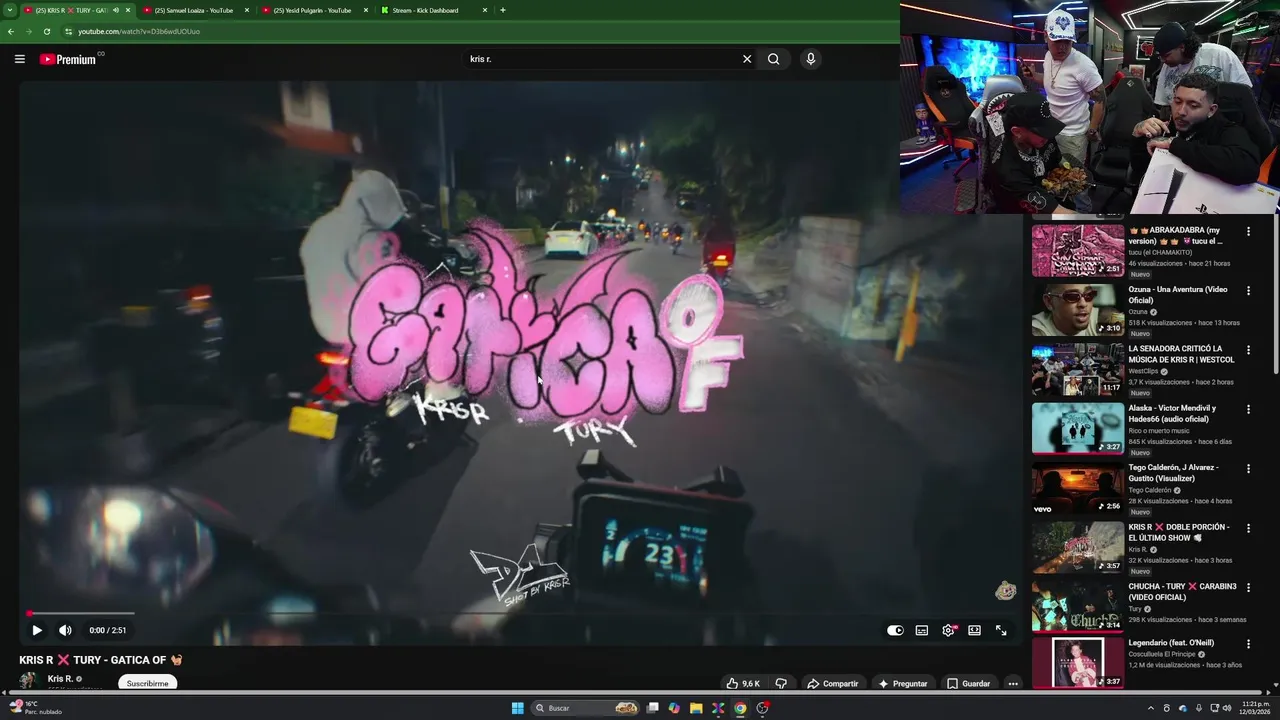Open the weather widget showing 16°C

click(36, 708)
